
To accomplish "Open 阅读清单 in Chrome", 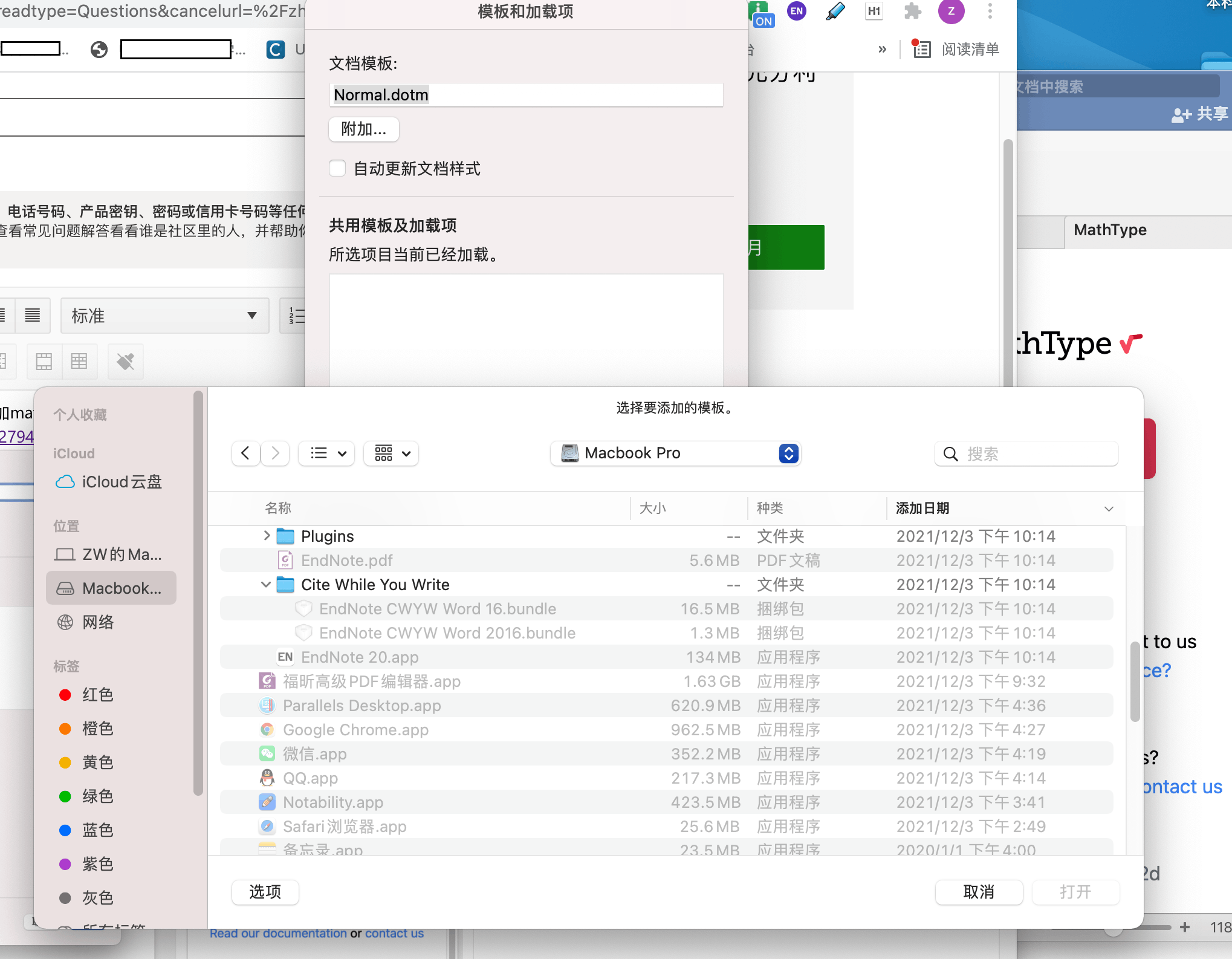I will pos(956,49).
